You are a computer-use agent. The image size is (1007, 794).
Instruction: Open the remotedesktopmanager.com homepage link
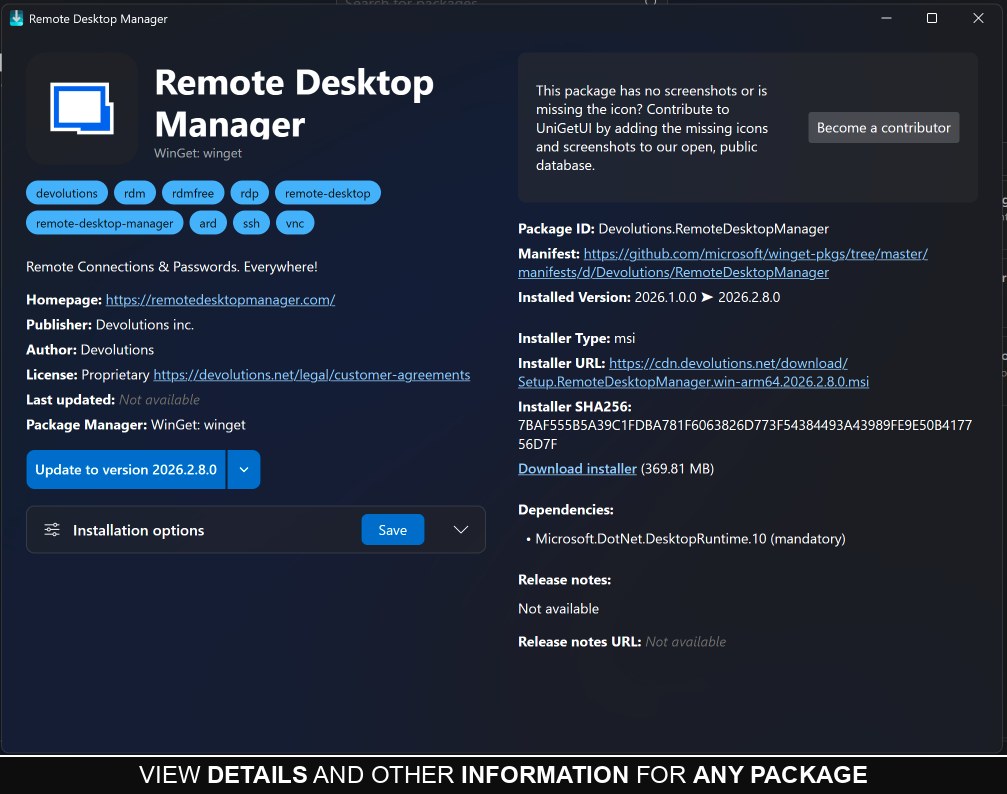220,300
